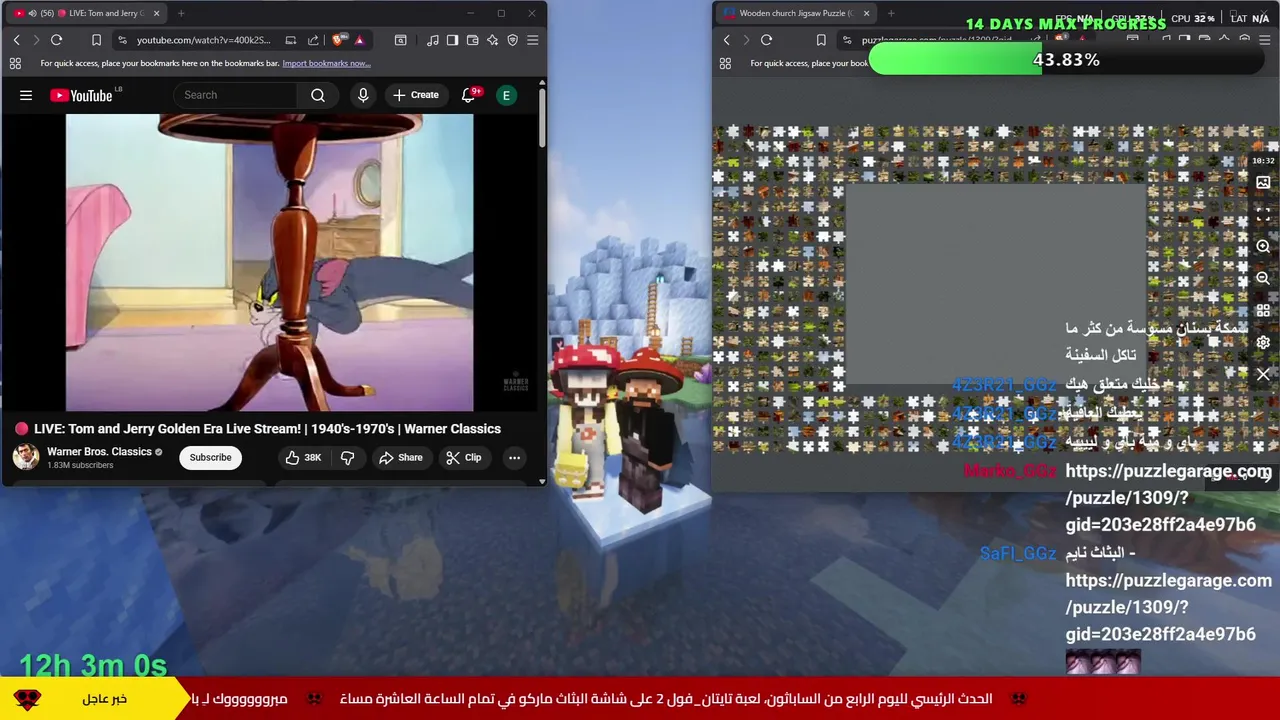1280x720 pixels.
Task: Open the puzzle settings gear
Action: click(x=1263, y=342)
